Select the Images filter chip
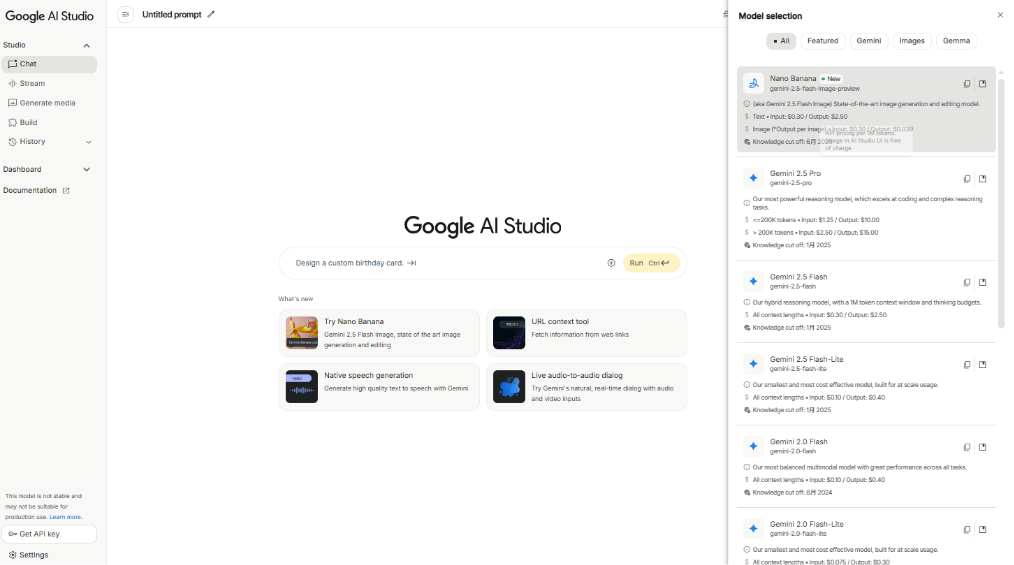The width and height of the screenshot is (1014, 565). (x=912, y=41)
